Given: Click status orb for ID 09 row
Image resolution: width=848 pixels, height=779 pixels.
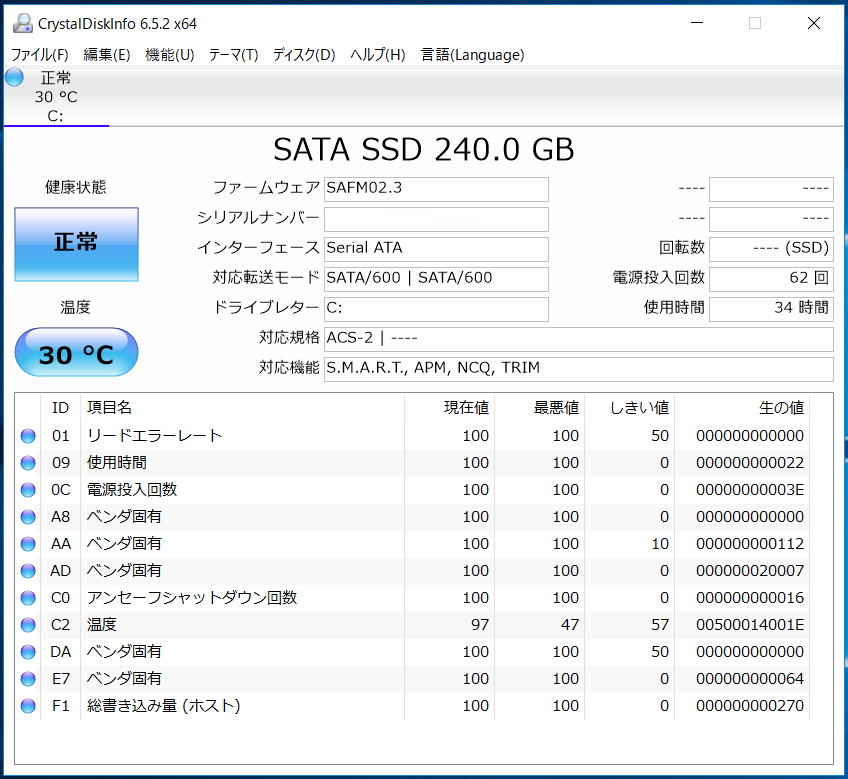Looking at the screenshot, I should click(x=28, y=463).
